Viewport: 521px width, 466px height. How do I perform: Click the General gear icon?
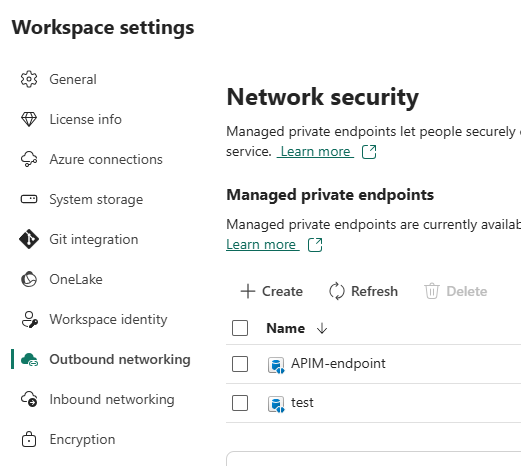pyautogui.click(x=29, y=79)
